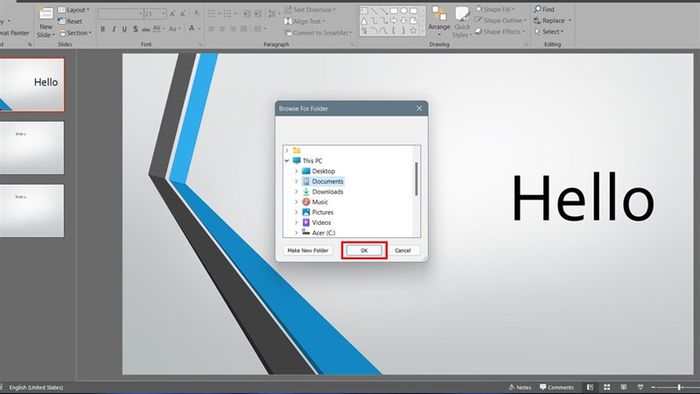Click the Make New Folder button
Screen dimensions: 700x394
[308, 250]
